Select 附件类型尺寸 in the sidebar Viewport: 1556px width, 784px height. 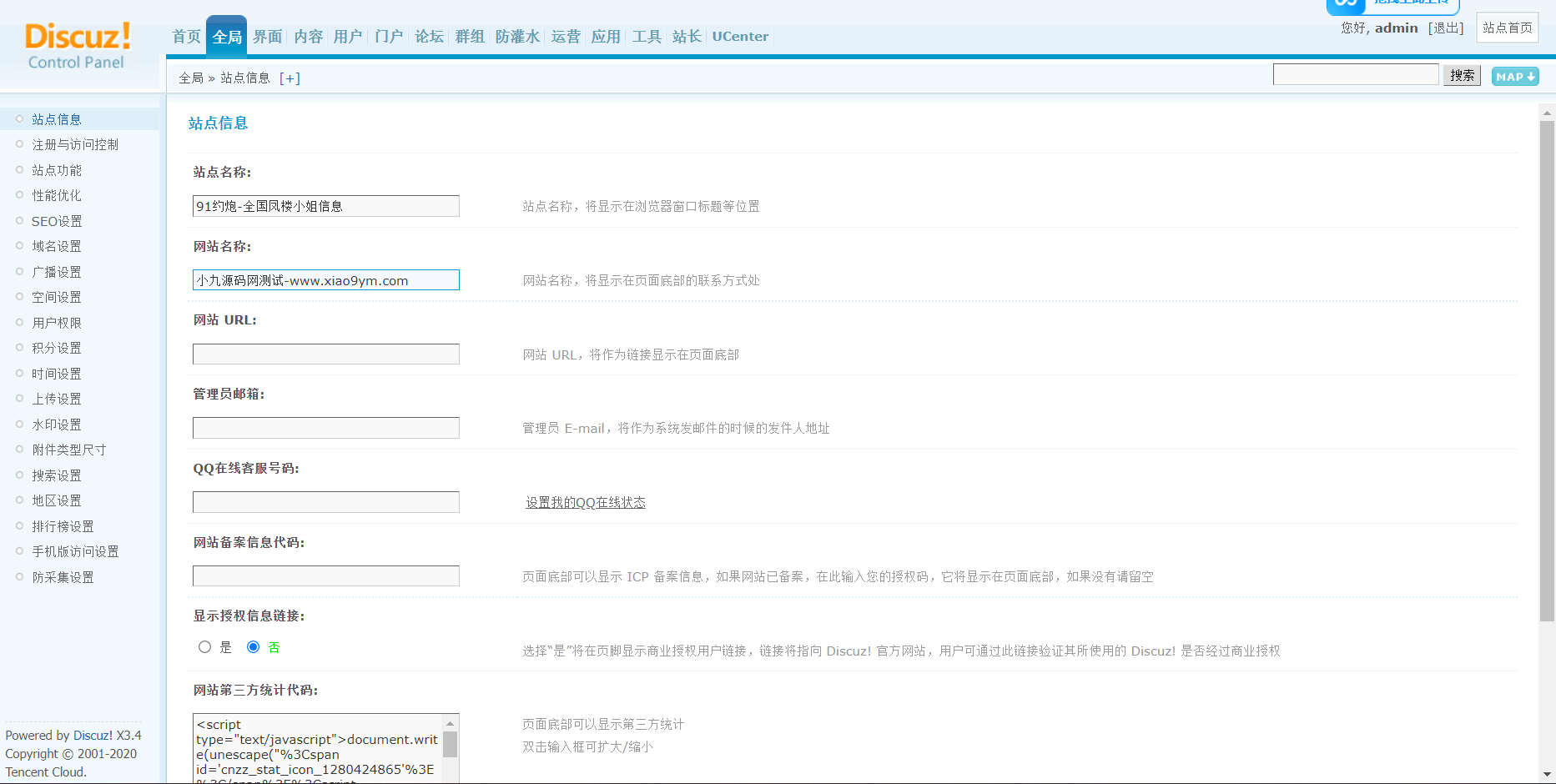pos(69,450)
